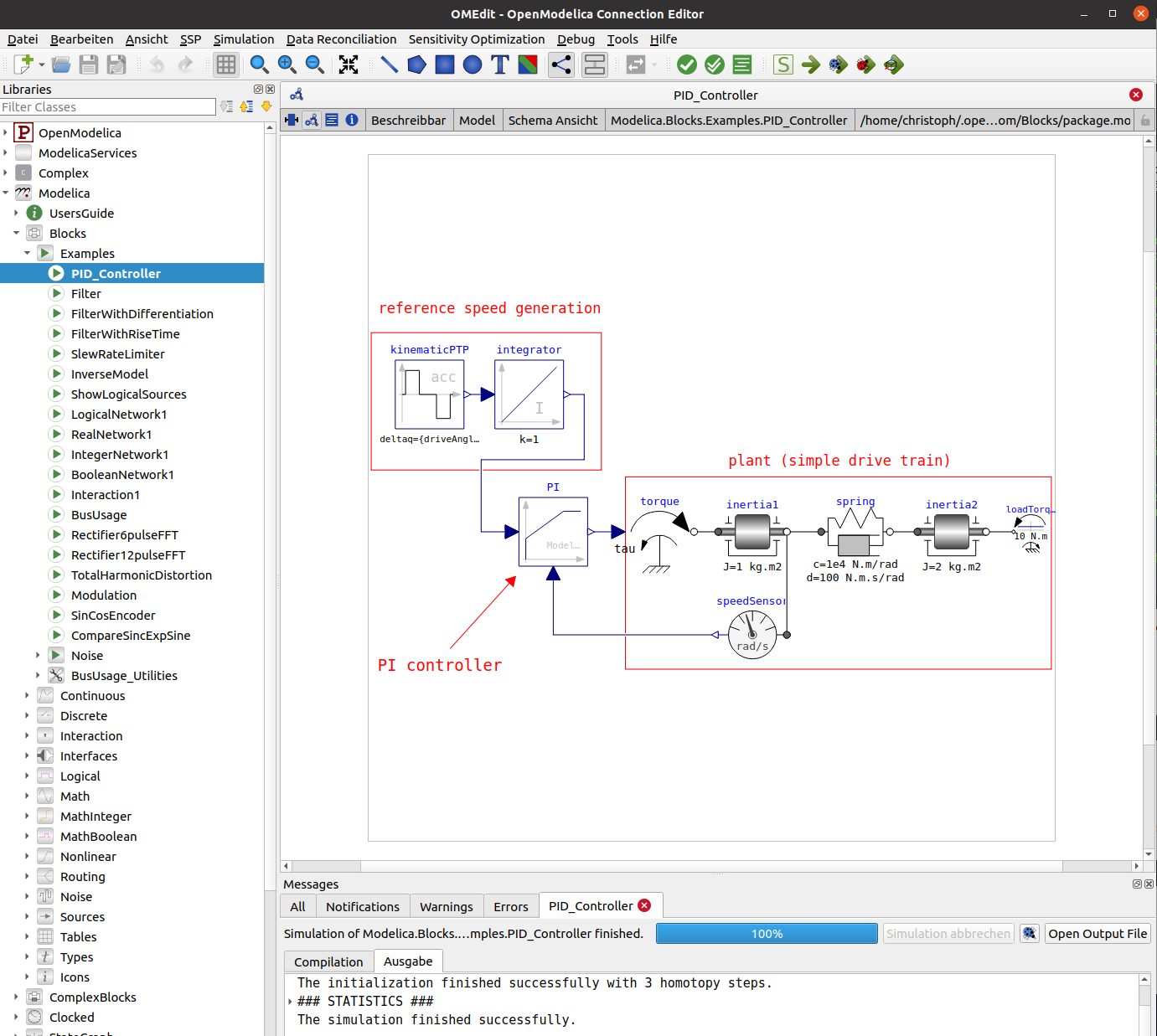
Task: Zoom out of the diagram
Action: 314,64
